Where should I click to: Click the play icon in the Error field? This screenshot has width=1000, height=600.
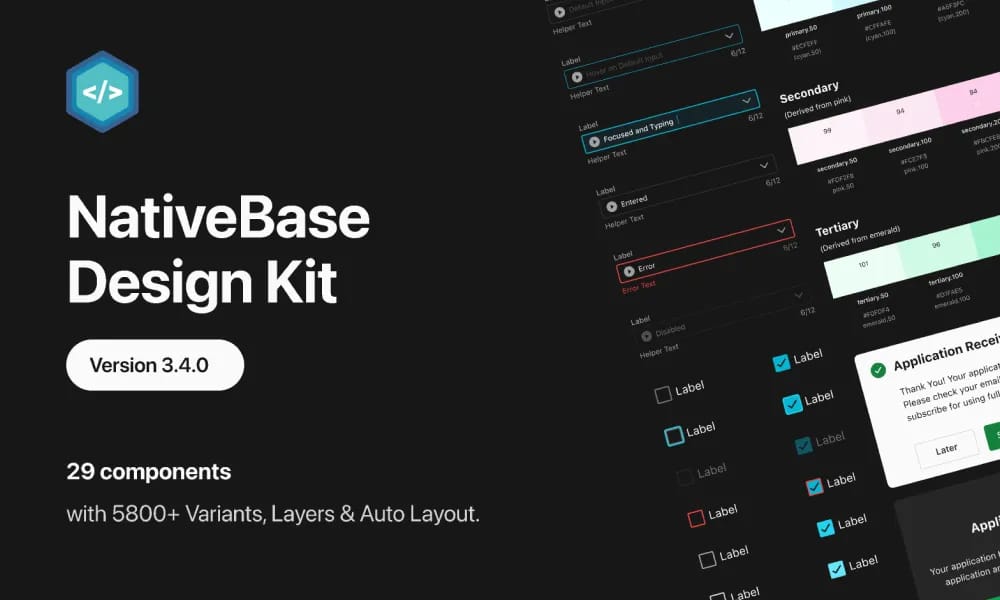pos(629,271)
